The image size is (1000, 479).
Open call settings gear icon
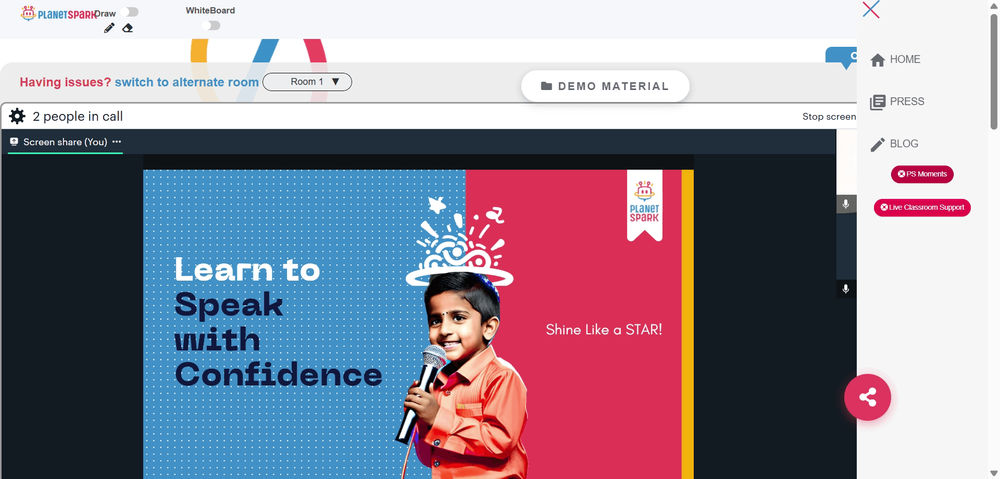[17, 116]
